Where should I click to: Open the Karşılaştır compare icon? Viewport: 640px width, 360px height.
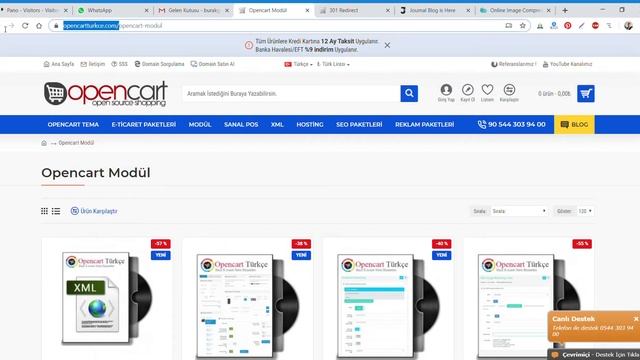point(509,93)
